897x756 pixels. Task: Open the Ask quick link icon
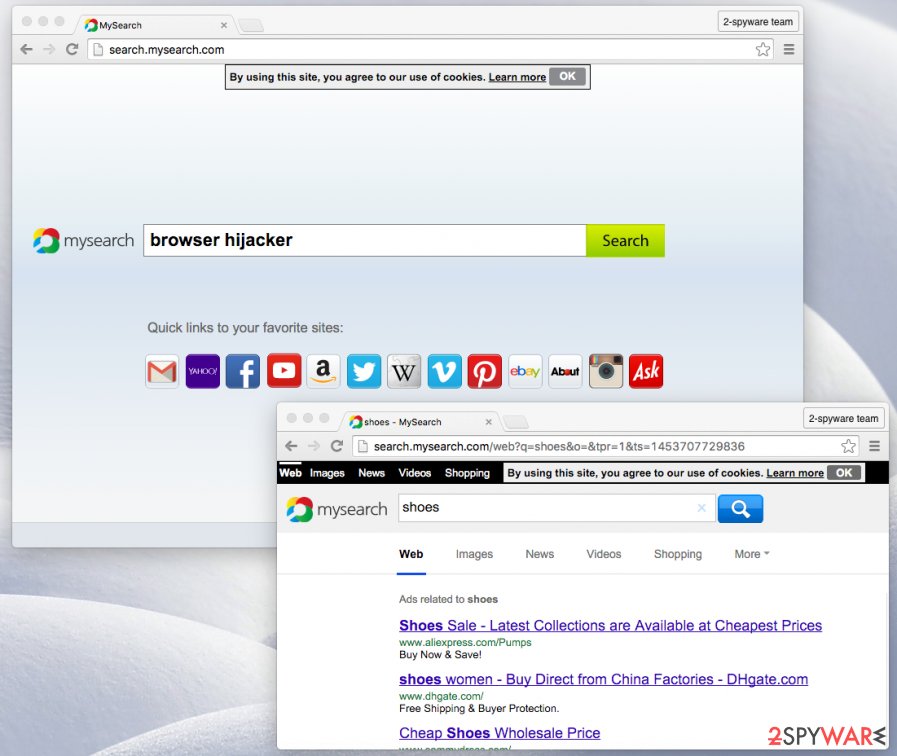tap(646, 372)
